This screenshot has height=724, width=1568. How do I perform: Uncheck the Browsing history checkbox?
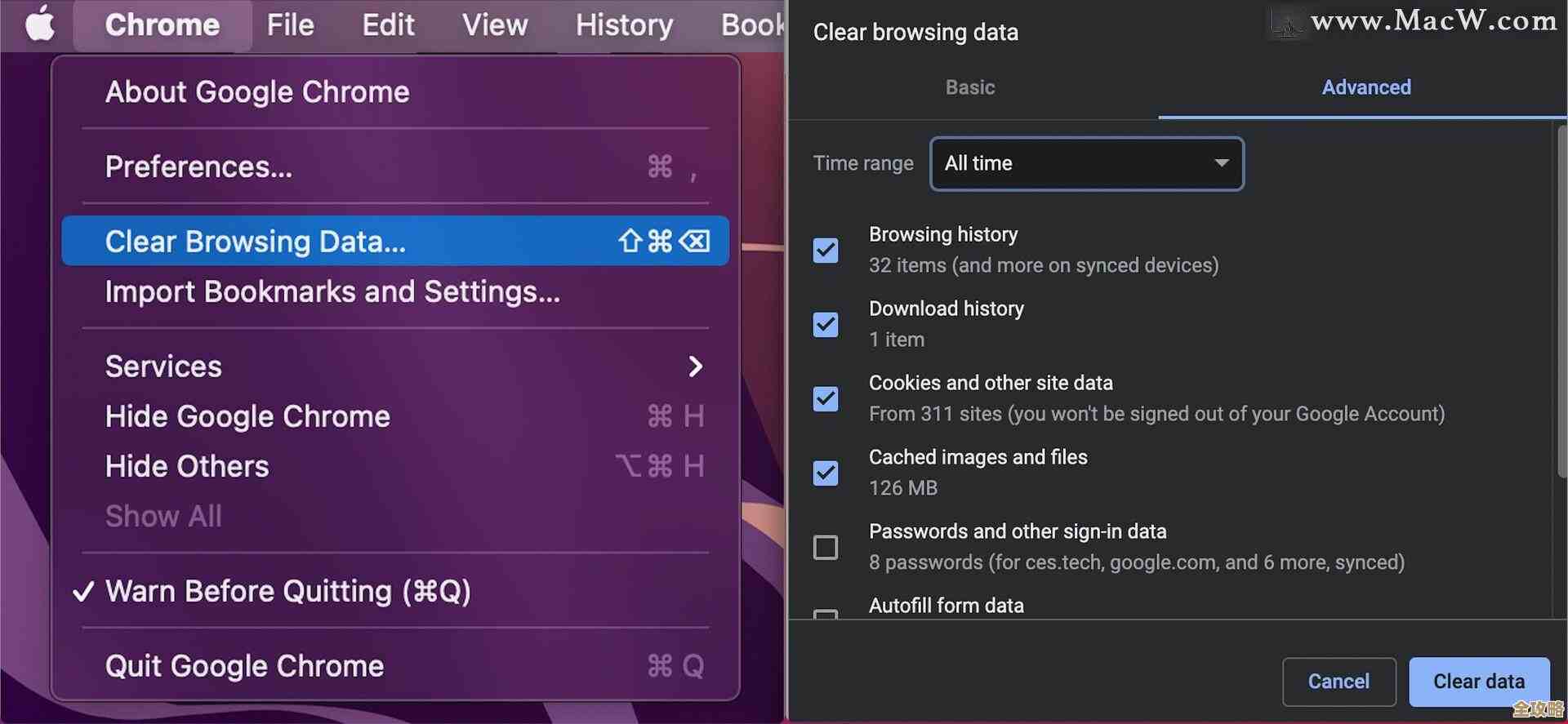pos(826,251)
